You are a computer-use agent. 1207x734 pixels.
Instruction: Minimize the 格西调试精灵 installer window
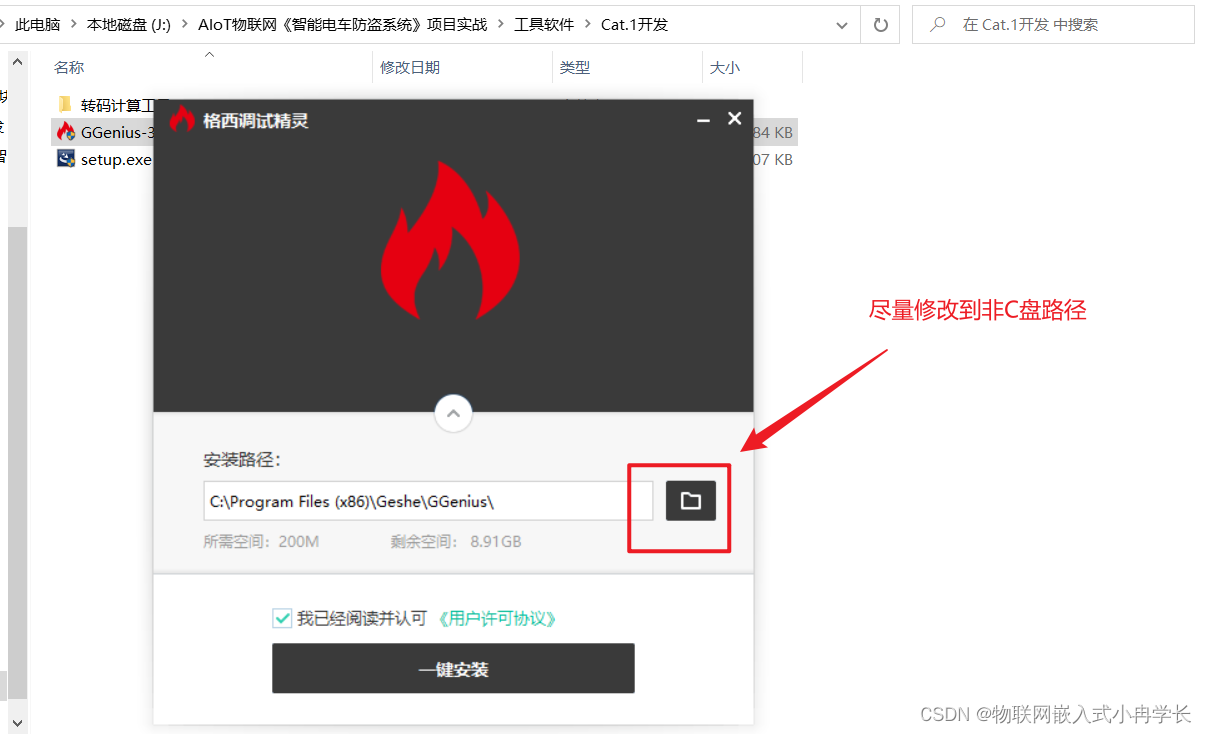click(704, 119)
